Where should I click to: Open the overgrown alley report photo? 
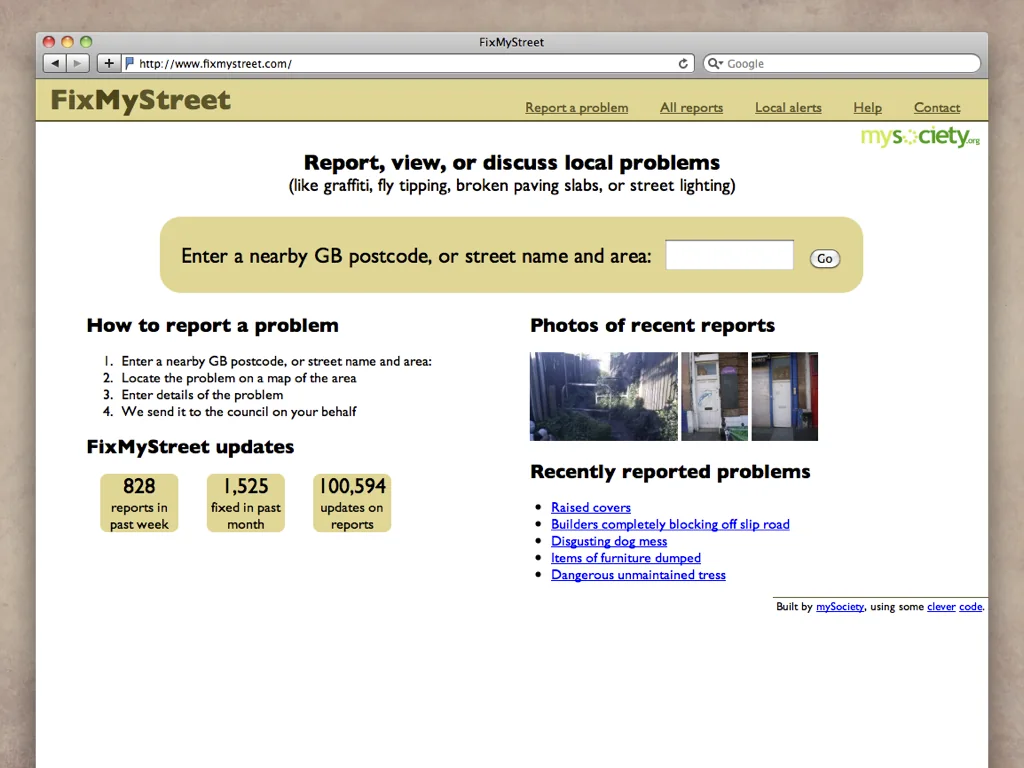pyautogui.click(x=603, y=396)
